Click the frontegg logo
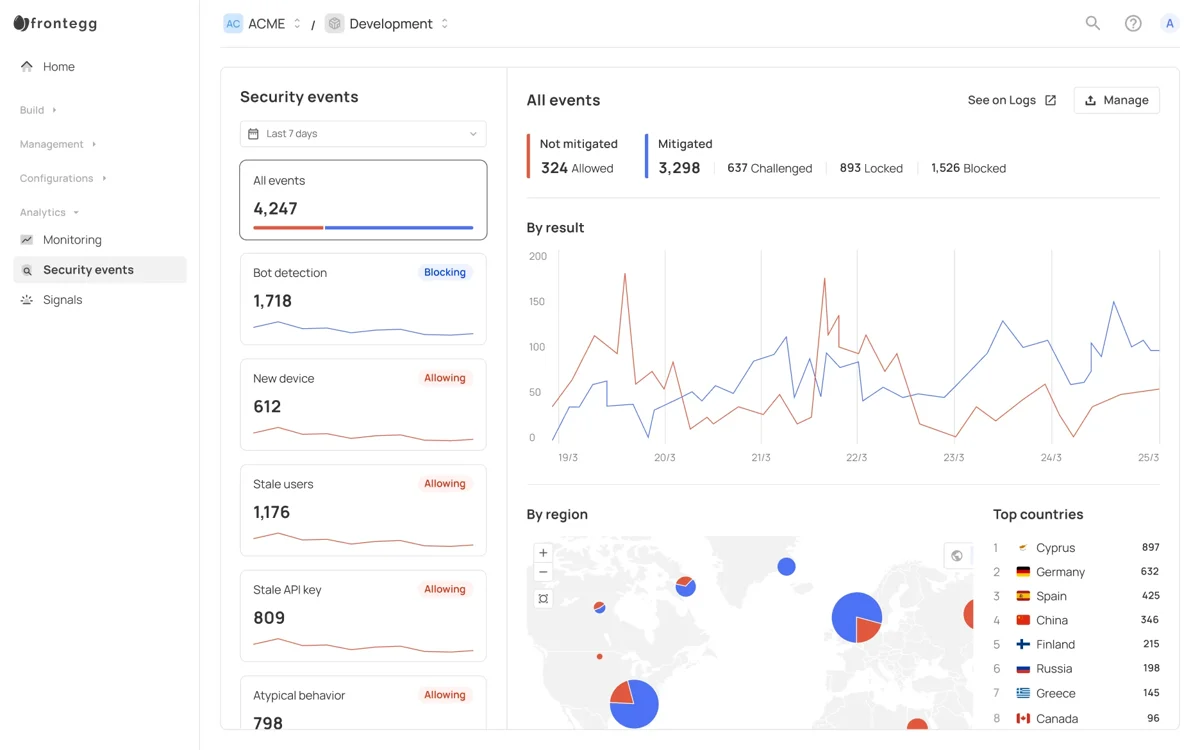 coord(55,23)
